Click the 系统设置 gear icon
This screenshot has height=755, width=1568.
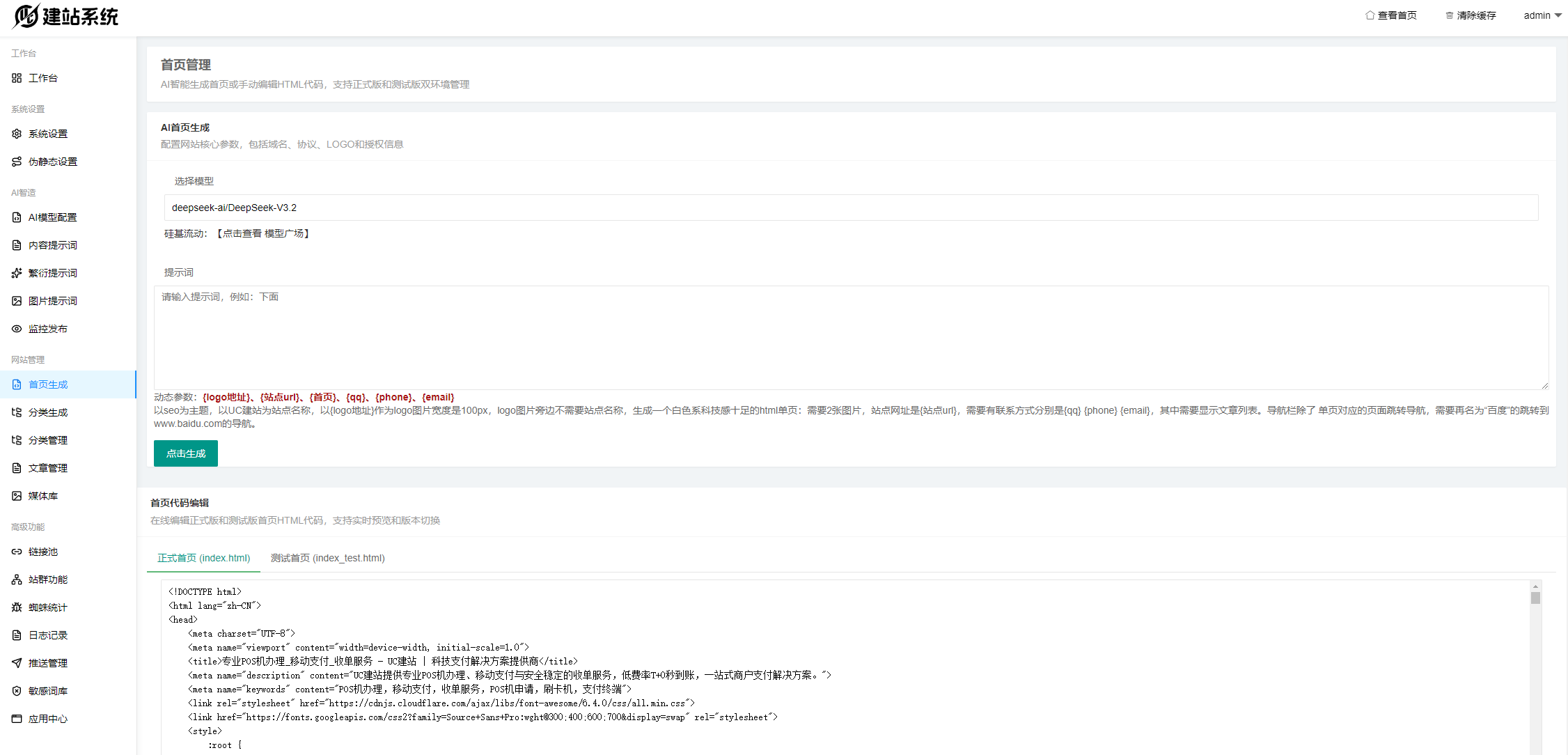click(x=17, y=134)
